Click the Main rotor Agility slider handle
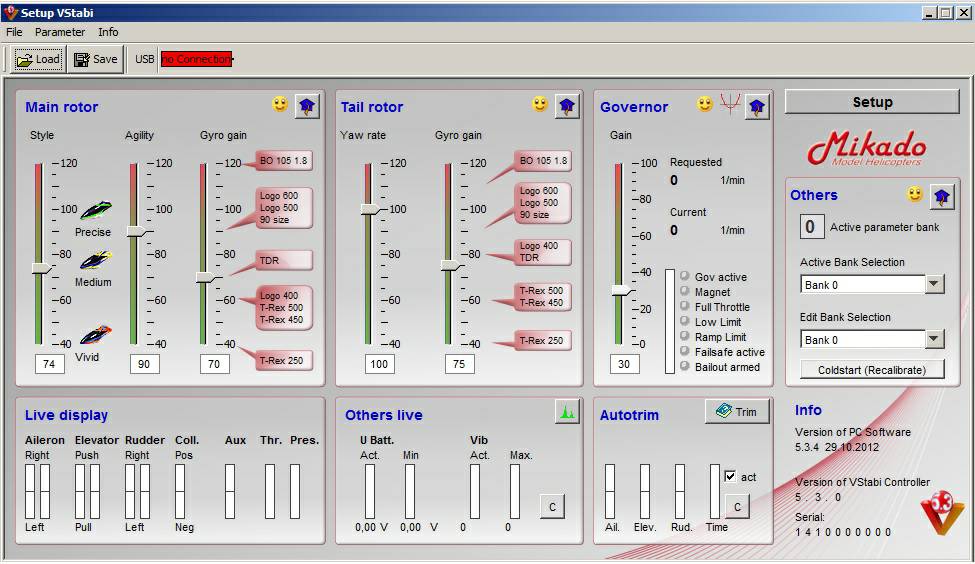 coord(137,231)
